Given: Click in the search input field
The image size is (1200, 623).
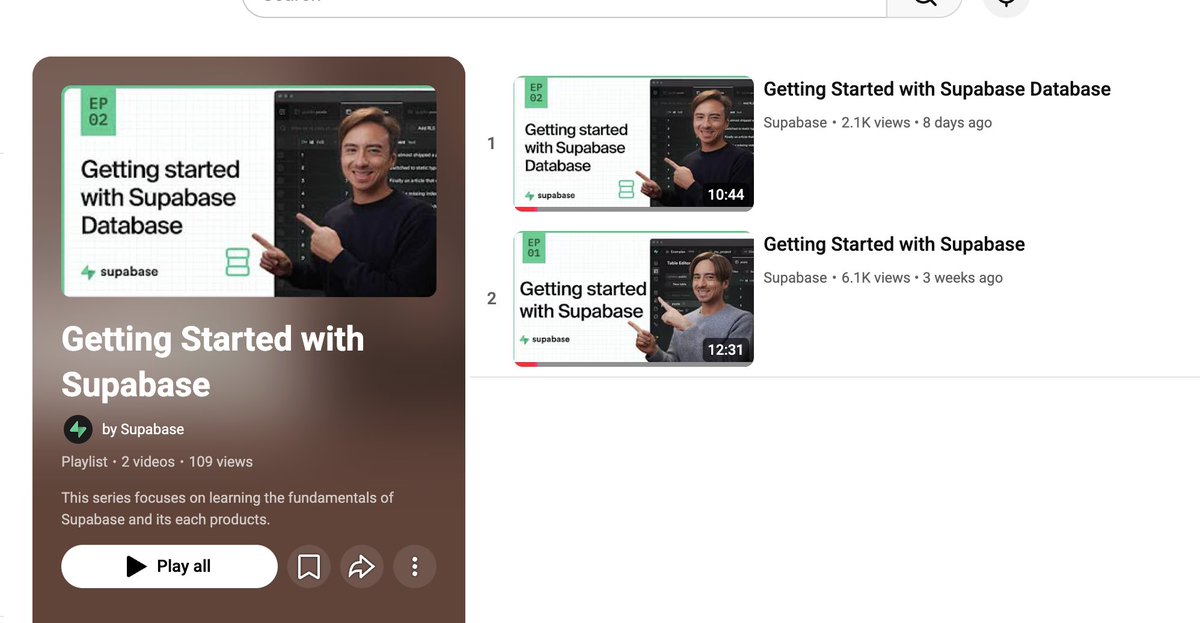Looking at the screenshot, I should [x=565, y=4].
